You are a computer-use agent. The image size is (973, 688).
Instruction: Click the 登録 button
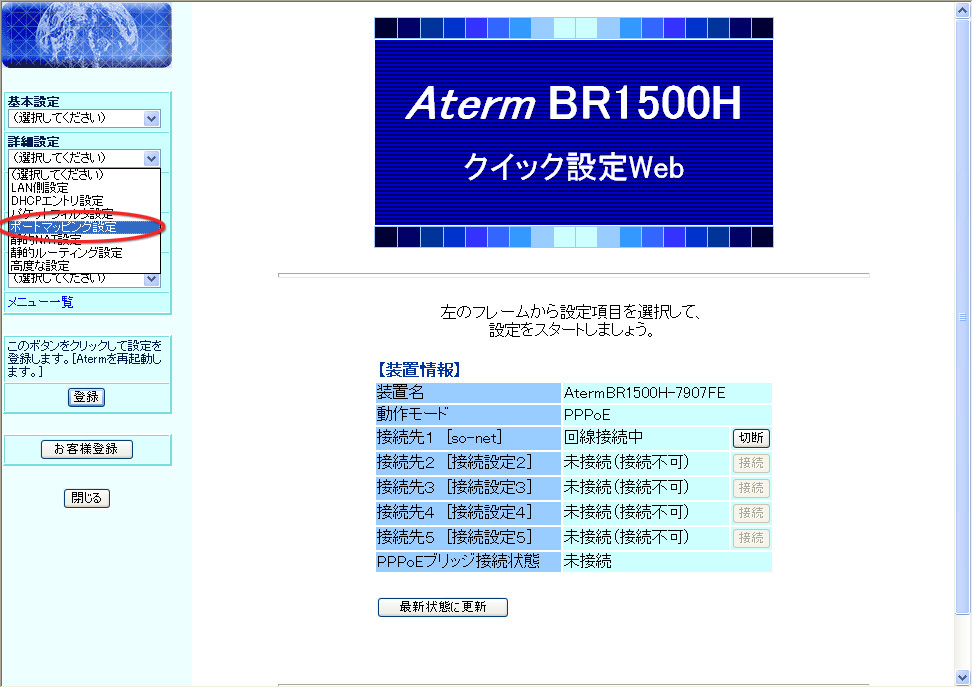point(86,397)
